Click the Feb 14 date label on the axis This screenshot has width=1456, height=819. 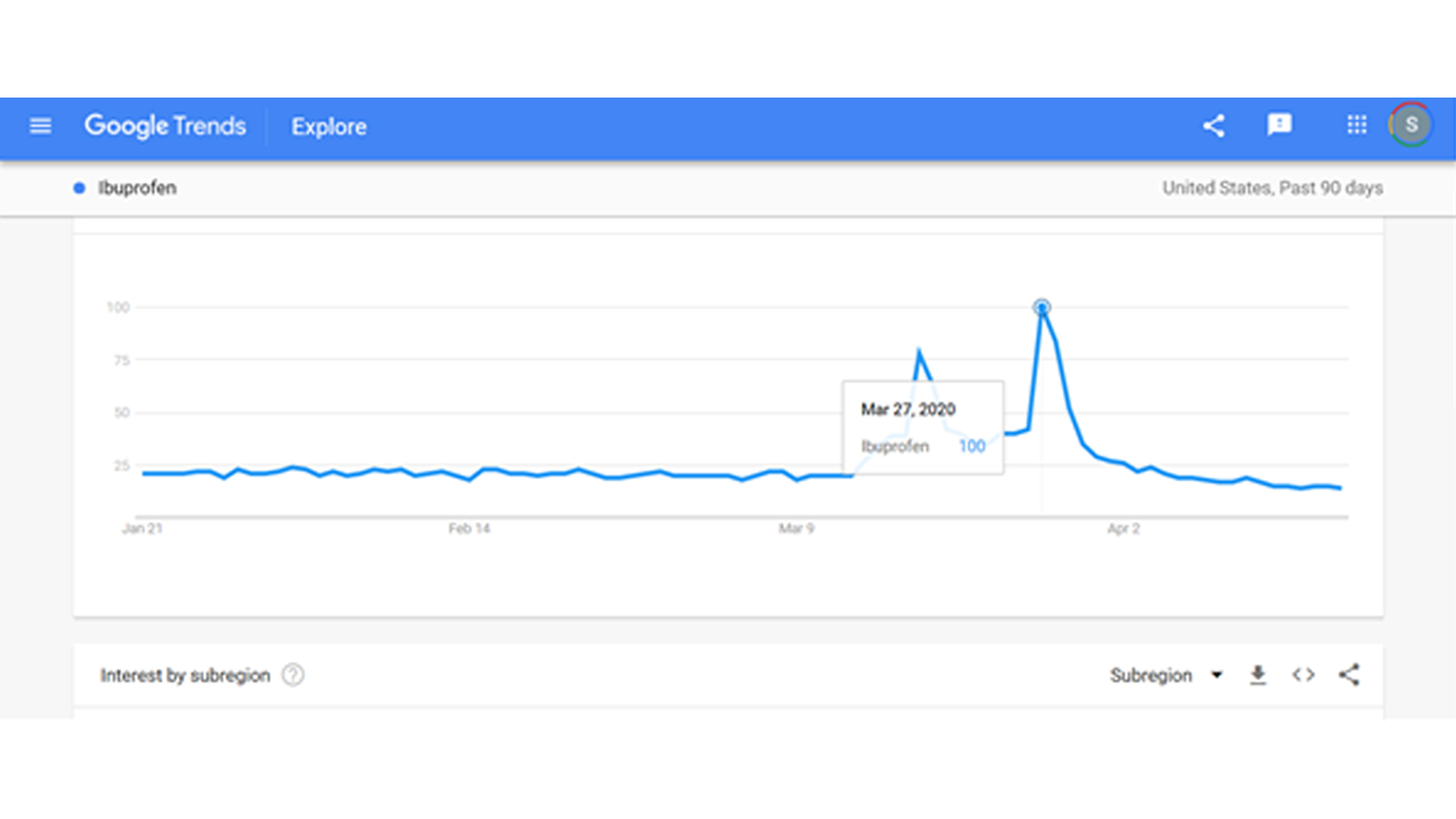point(469,529)
